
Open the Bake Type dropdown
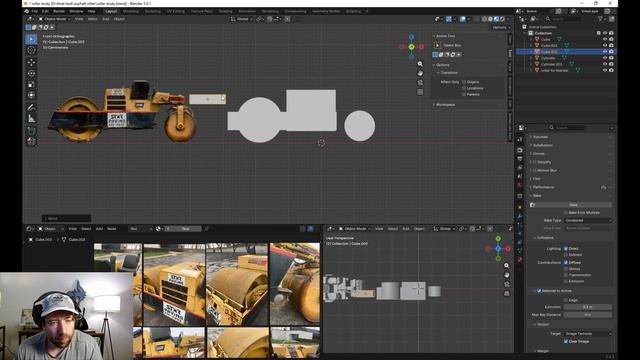[588, 220]
